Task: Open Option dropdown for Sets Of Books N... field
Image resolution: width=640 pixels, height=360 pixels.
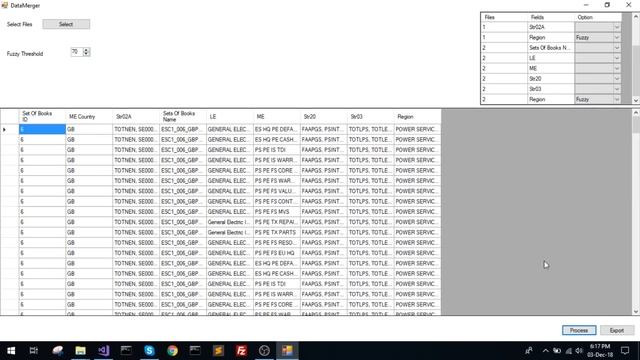Action: [x=617, y=48]
